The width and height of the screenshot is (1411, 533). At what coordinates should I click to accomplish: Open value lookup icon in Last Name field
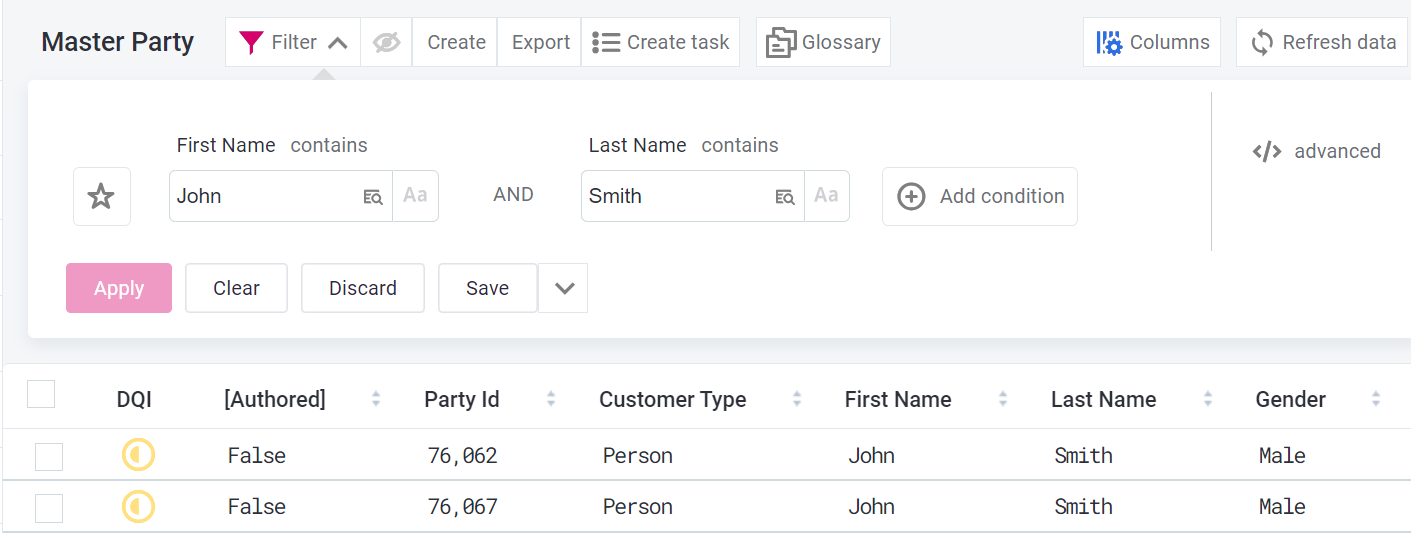point(785,197)
